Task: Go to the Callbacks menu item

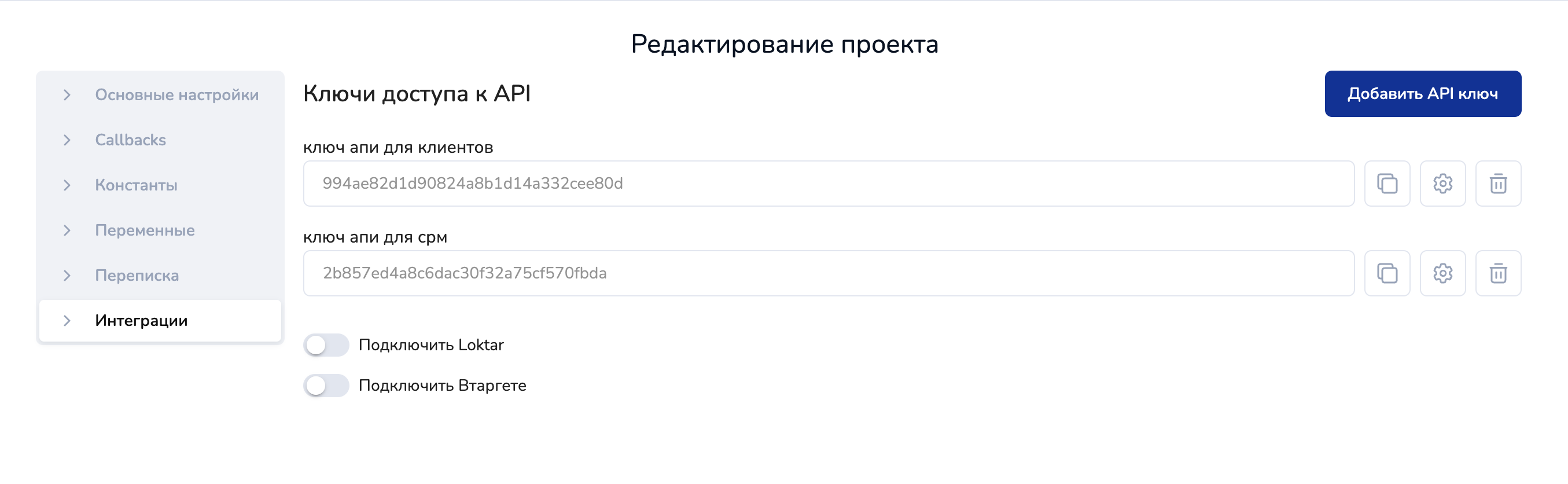Action: tap(130, 140)
